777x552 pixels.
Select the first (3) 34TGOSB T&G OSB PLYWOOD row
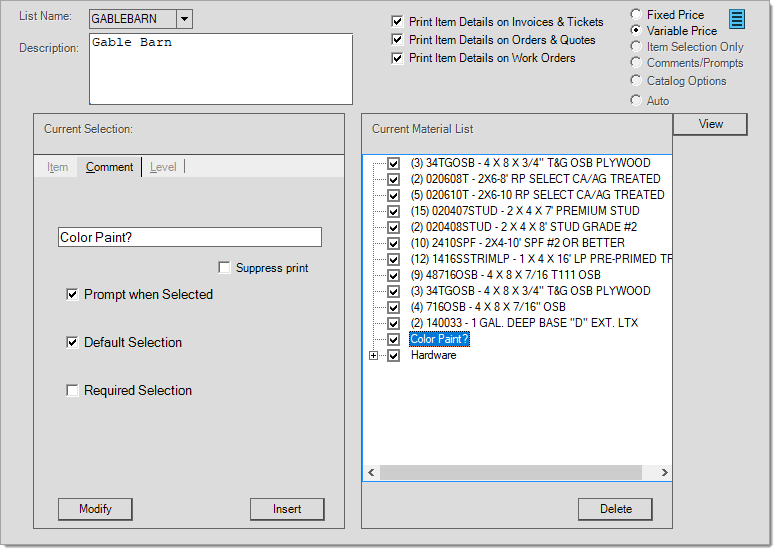tap(530, 163)
